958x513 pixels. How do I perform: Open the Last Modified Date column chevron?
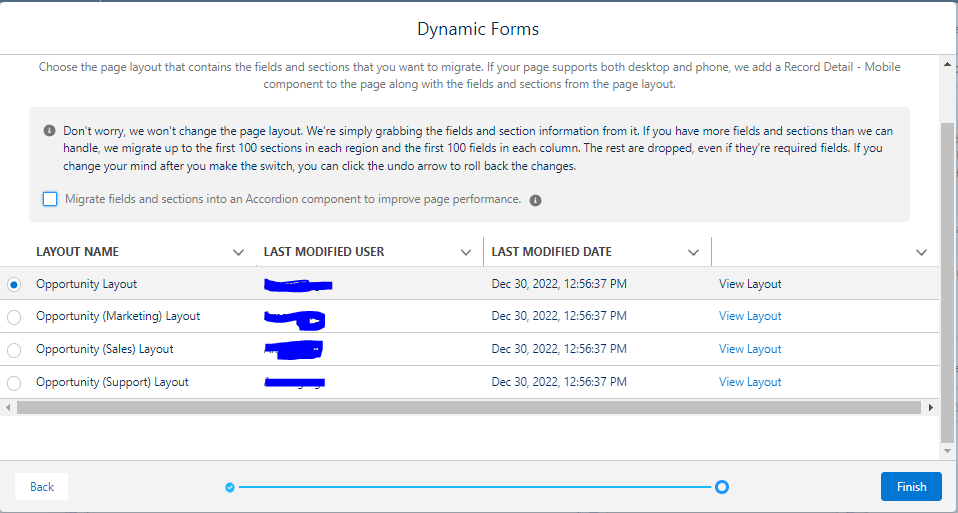694,253
